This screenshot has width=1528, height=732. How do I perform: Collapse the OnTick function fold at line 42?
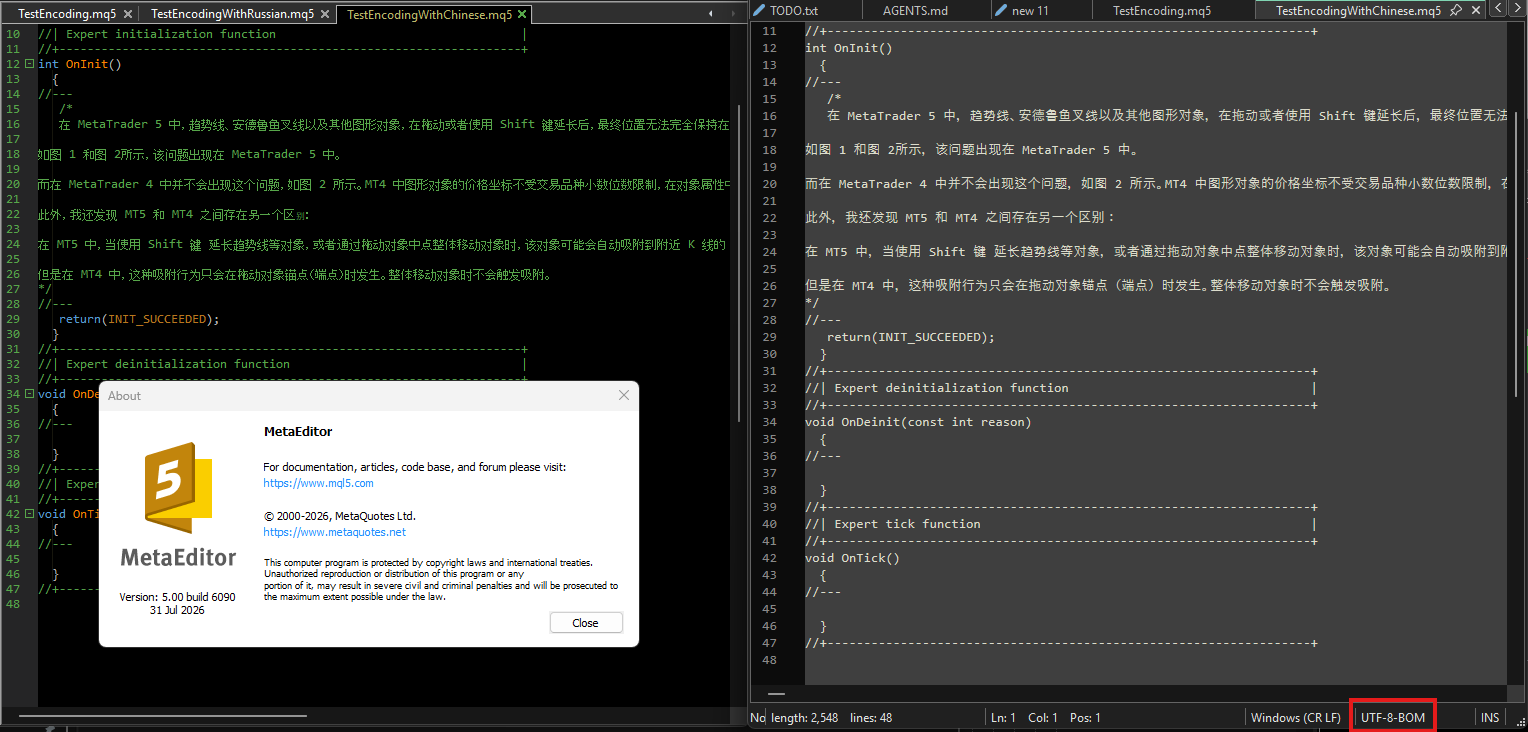[x=29, y=514]
